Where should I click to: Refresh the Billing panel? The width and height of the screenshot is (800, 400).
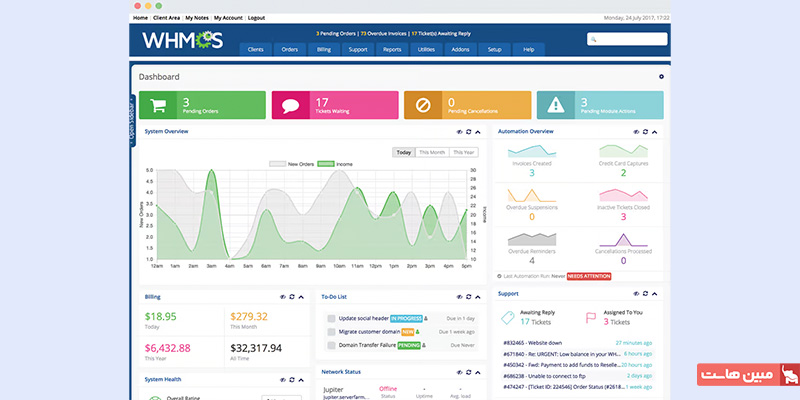coord(292,296)
